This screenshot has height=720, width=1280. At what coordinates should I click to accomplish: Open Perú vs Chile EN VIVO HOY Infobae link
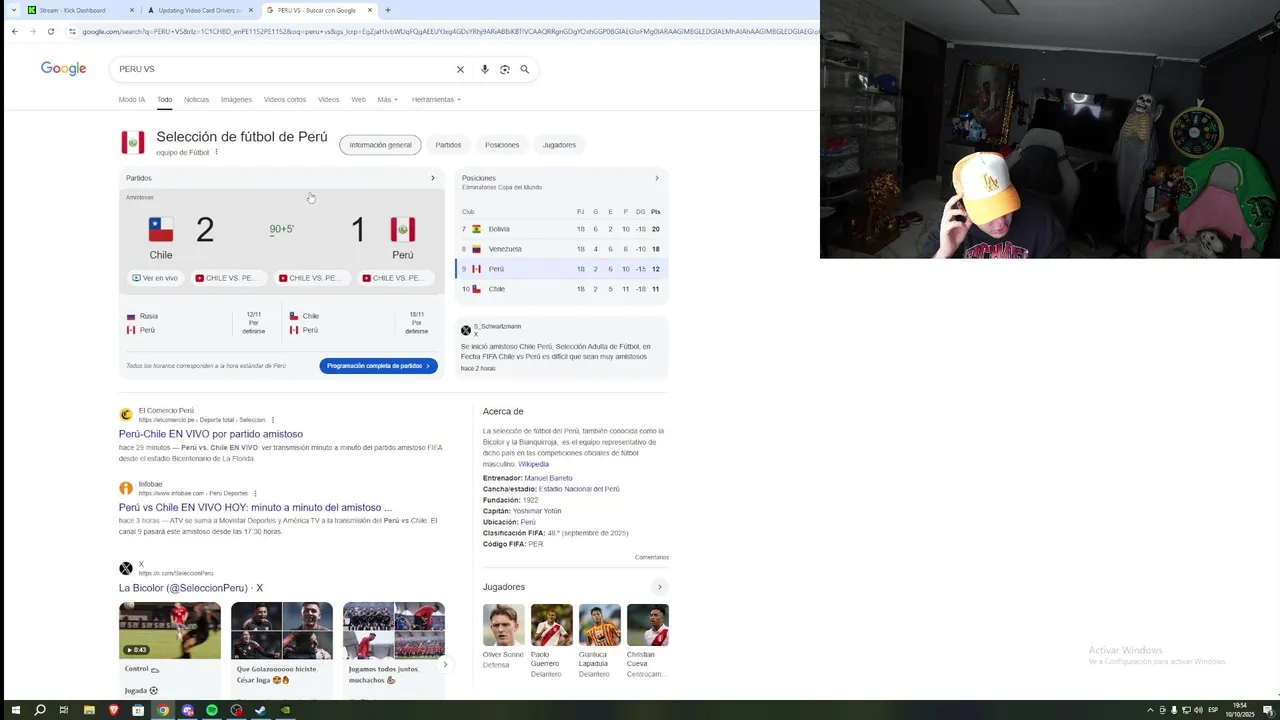(x=255, y=507)
